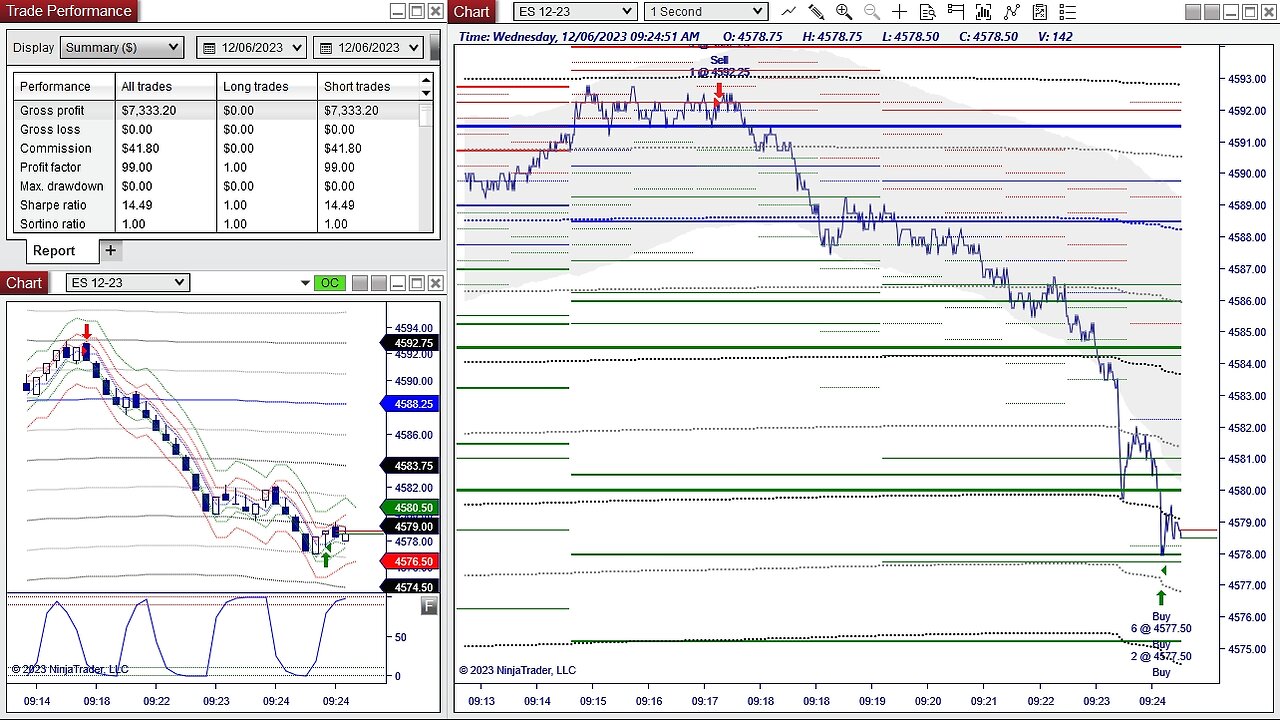Expand the small chart toolbar arrow
Screen dimensions: 1280x720
click(x=305, y=284)
